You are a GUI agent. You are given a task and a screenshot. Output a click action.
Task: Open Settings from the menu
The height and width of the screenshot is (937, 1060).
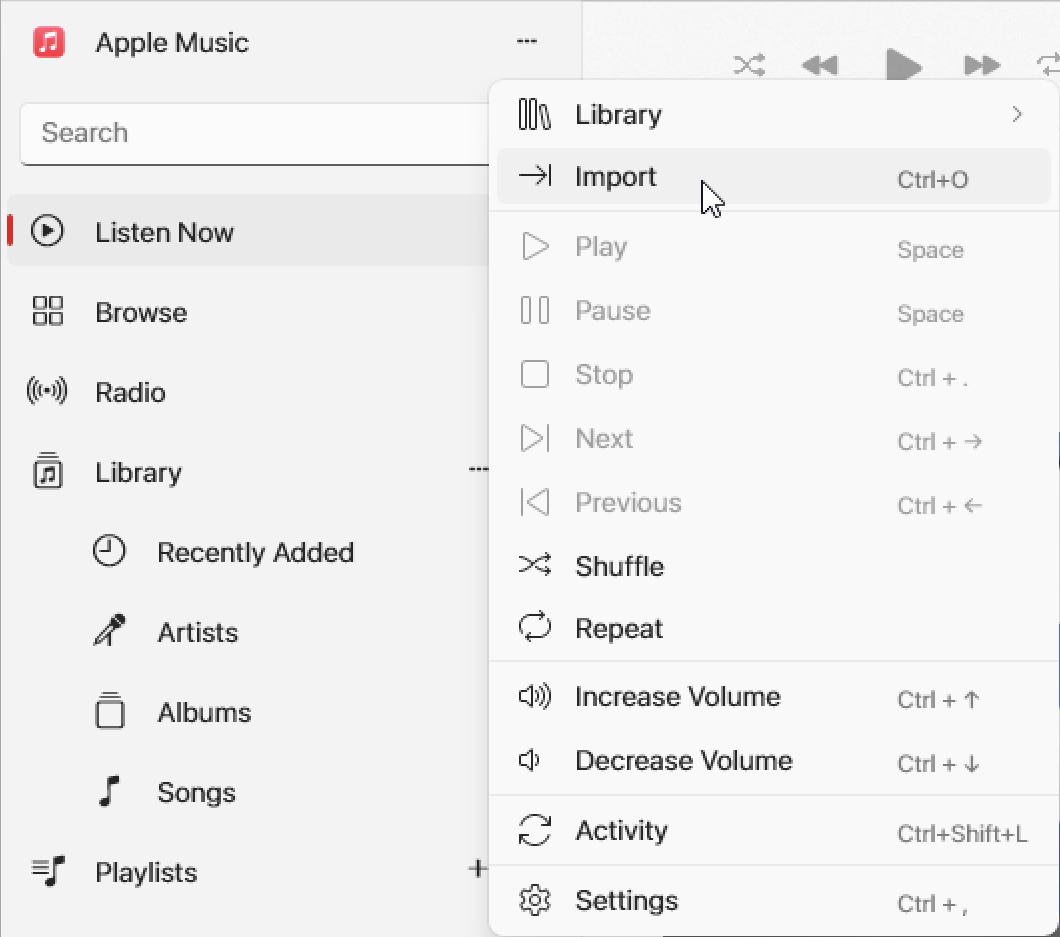click(x=773, y=900)
